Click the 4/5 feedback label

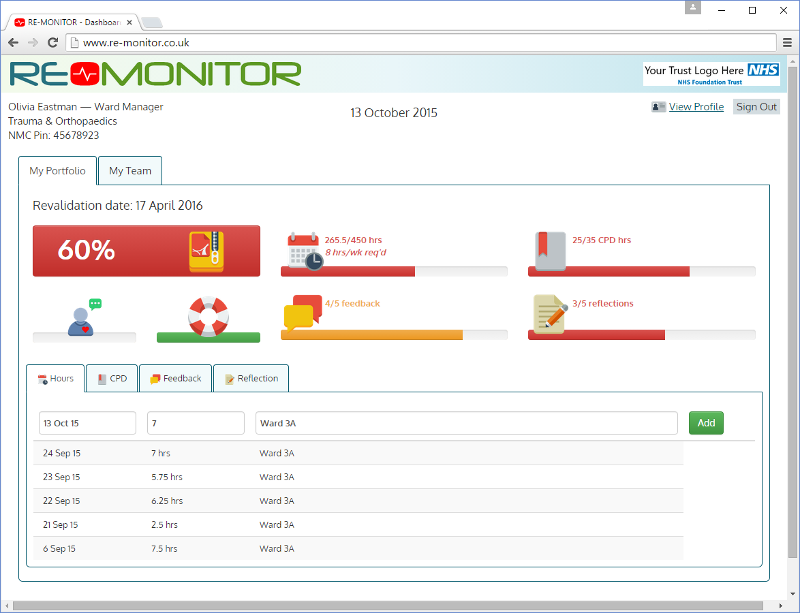click(353, 304)
